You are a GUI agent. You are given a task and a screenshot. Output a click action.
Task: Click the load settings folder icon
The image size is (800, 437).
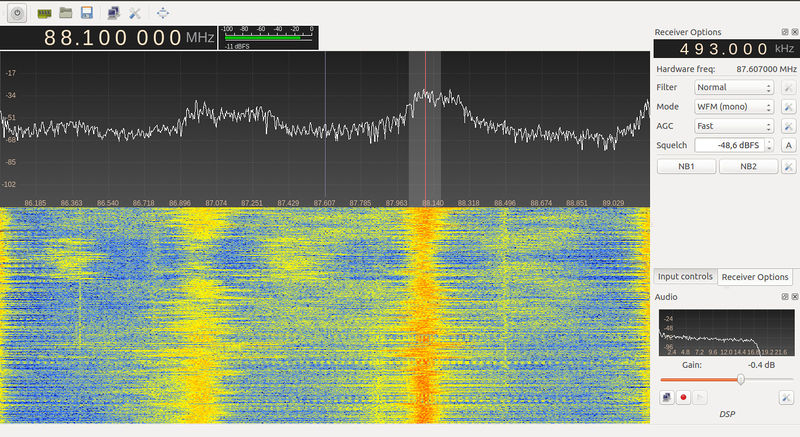(x=65, y=12)
